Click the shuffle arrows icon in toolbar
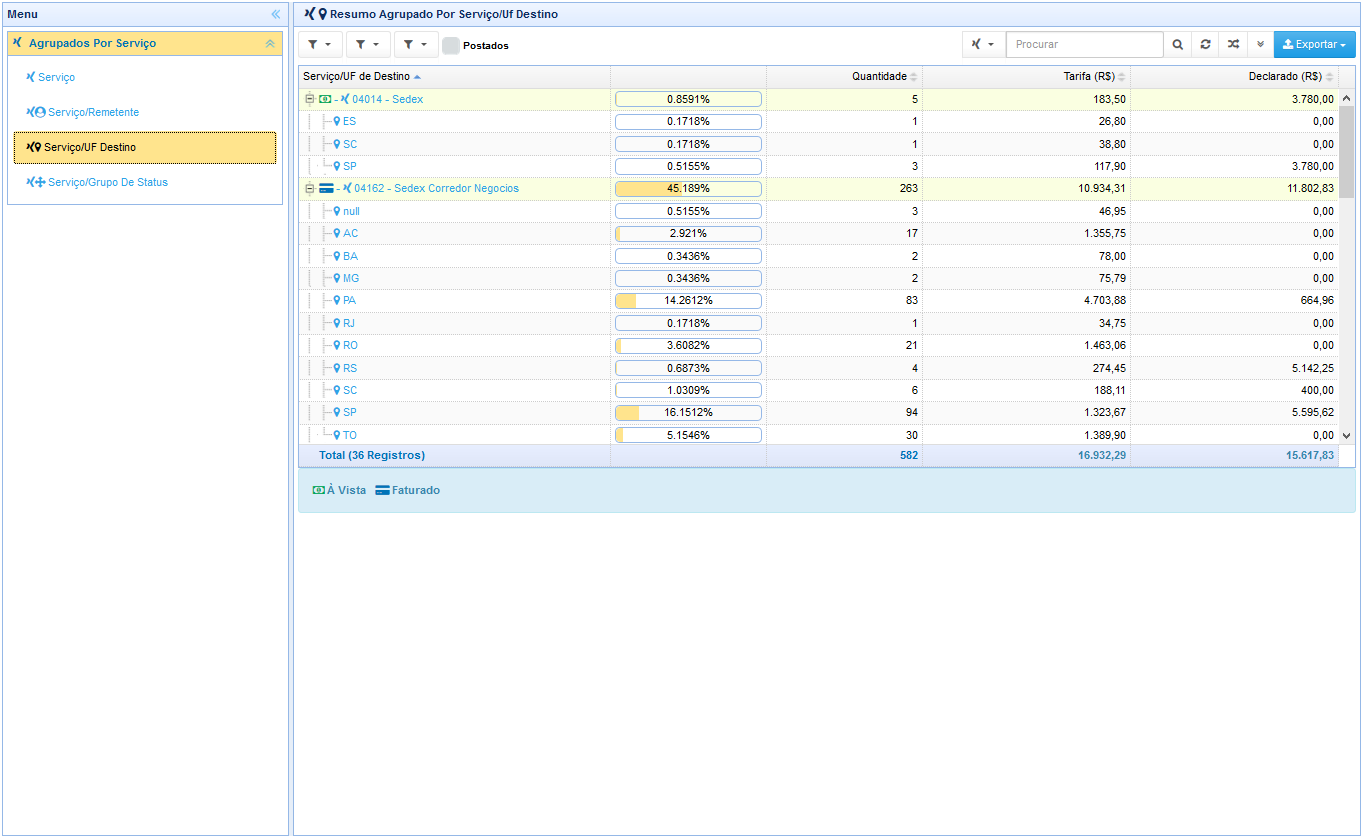The width and height of the screenshot is (1363, 838). click(x=1233, y=44)
